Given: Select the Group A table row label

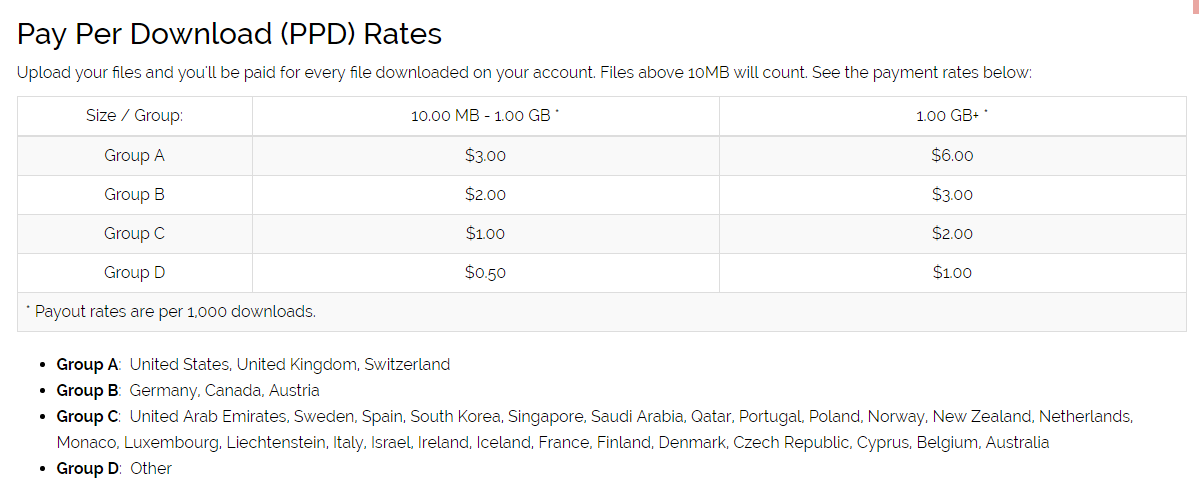Looking at the screenshot, I should pyautogui.click(x=134, y=155).
